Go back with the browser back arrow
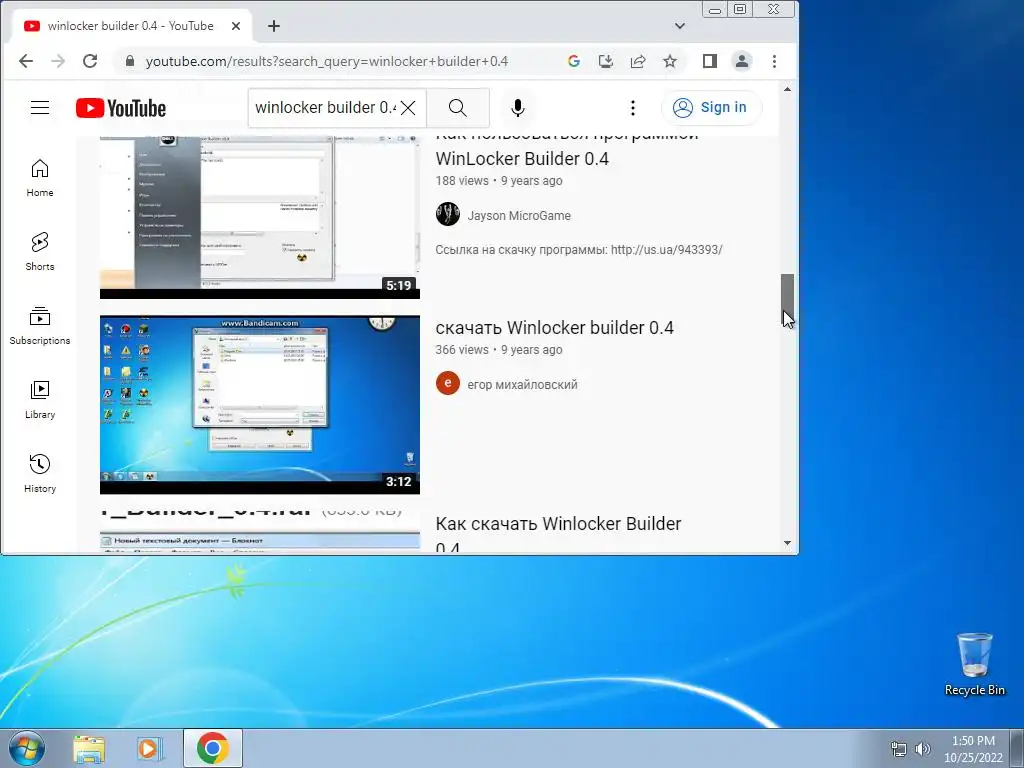Image resolution: width=1024 pixels, height=768 pixels. coord(25,61)
